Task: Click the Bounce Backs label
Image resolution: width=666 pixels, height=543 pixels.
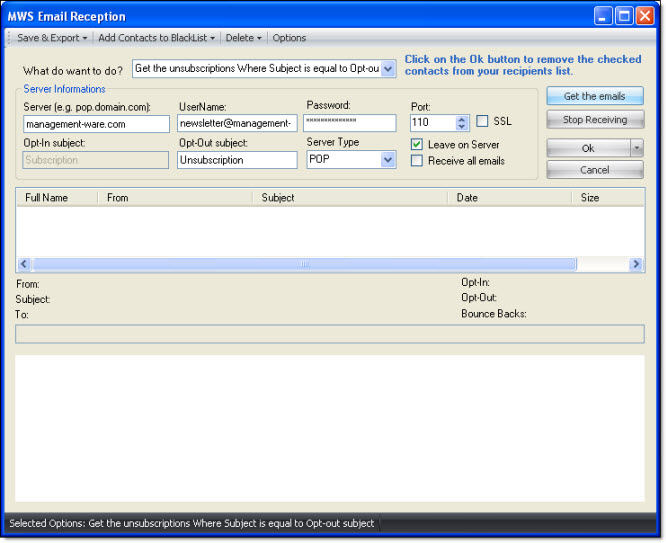Action: tap(494, 314)
